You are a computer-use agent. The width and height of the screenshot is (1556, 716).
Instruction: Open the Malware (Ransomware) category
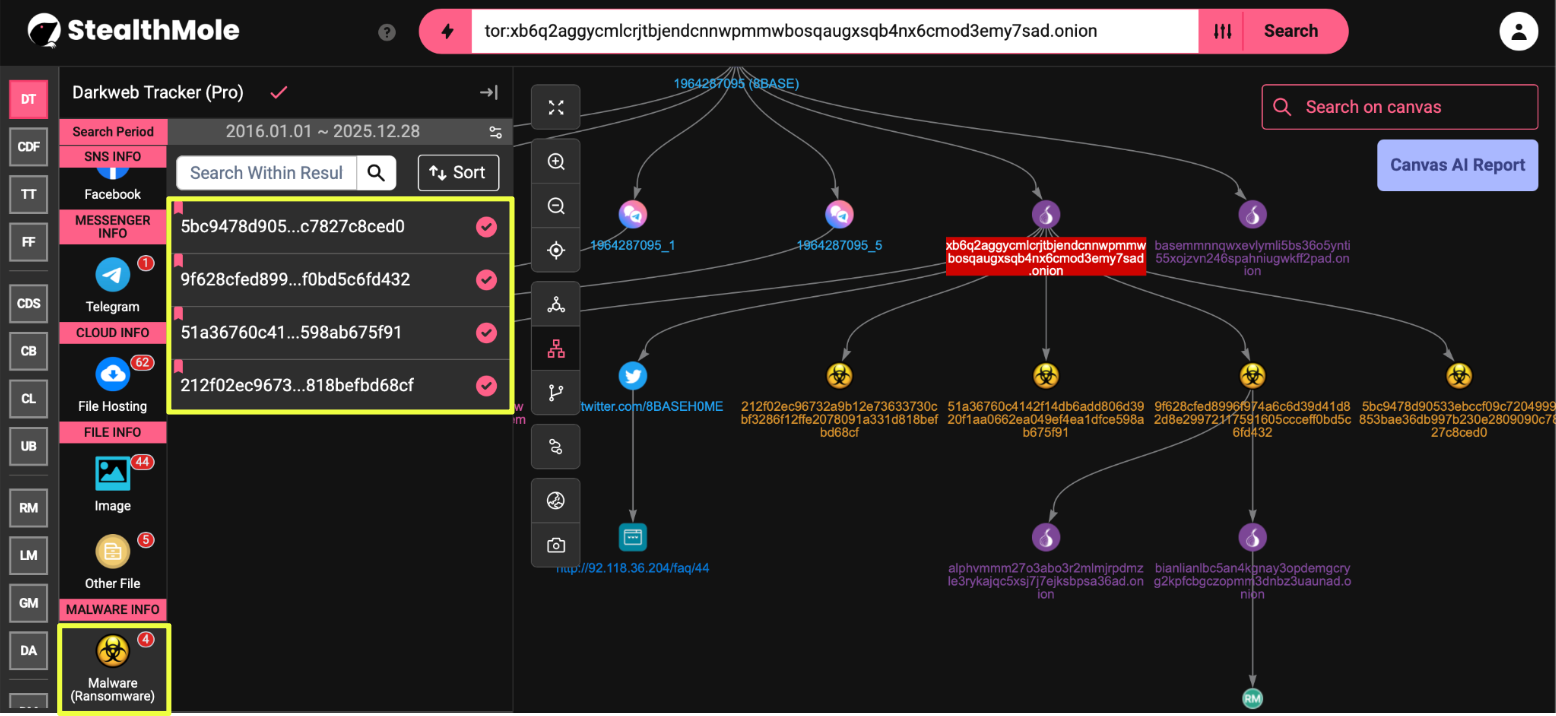coord(113,668)
